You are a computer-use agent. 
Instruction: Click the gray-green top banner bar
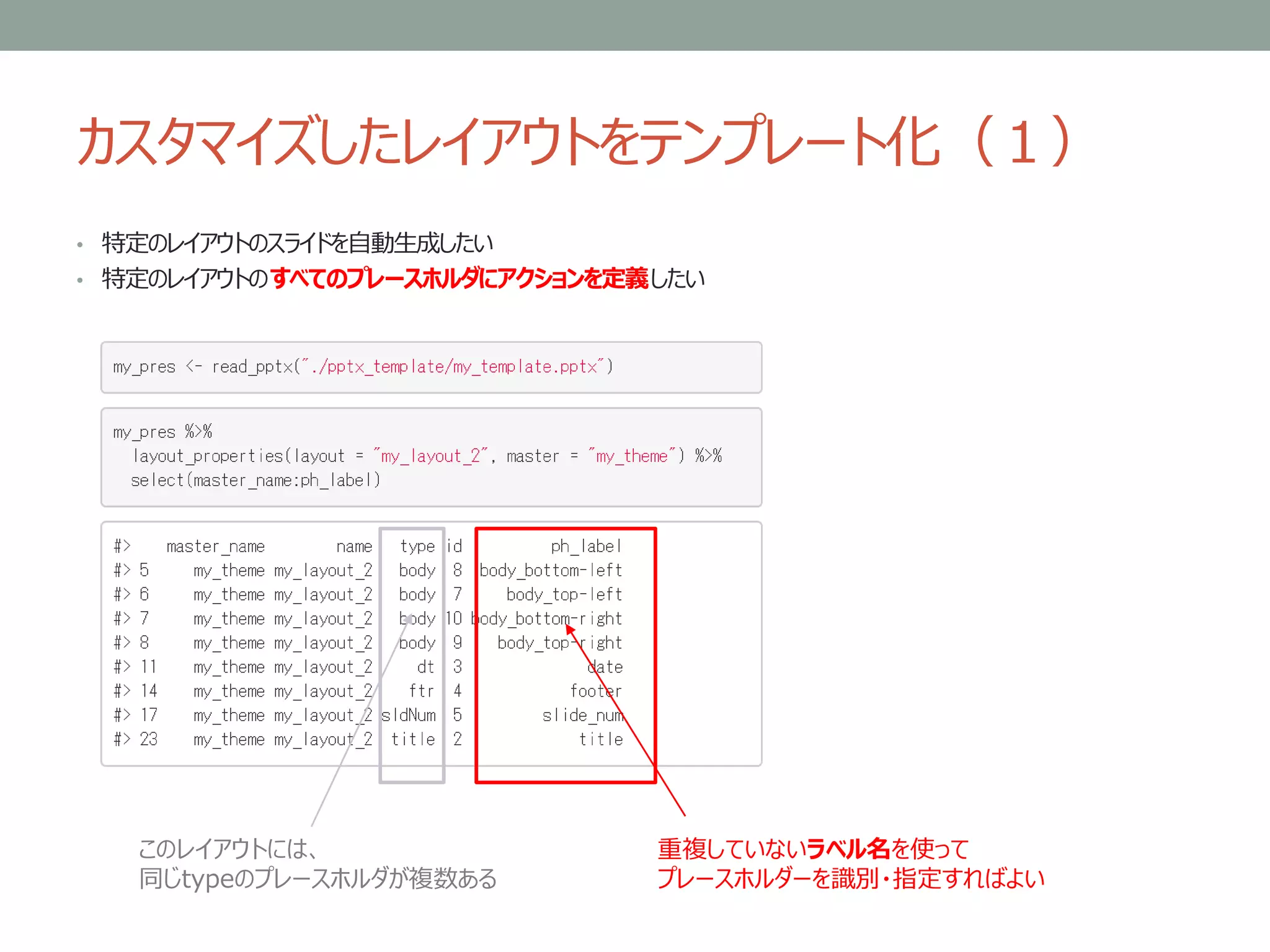[x=635, y=25]
